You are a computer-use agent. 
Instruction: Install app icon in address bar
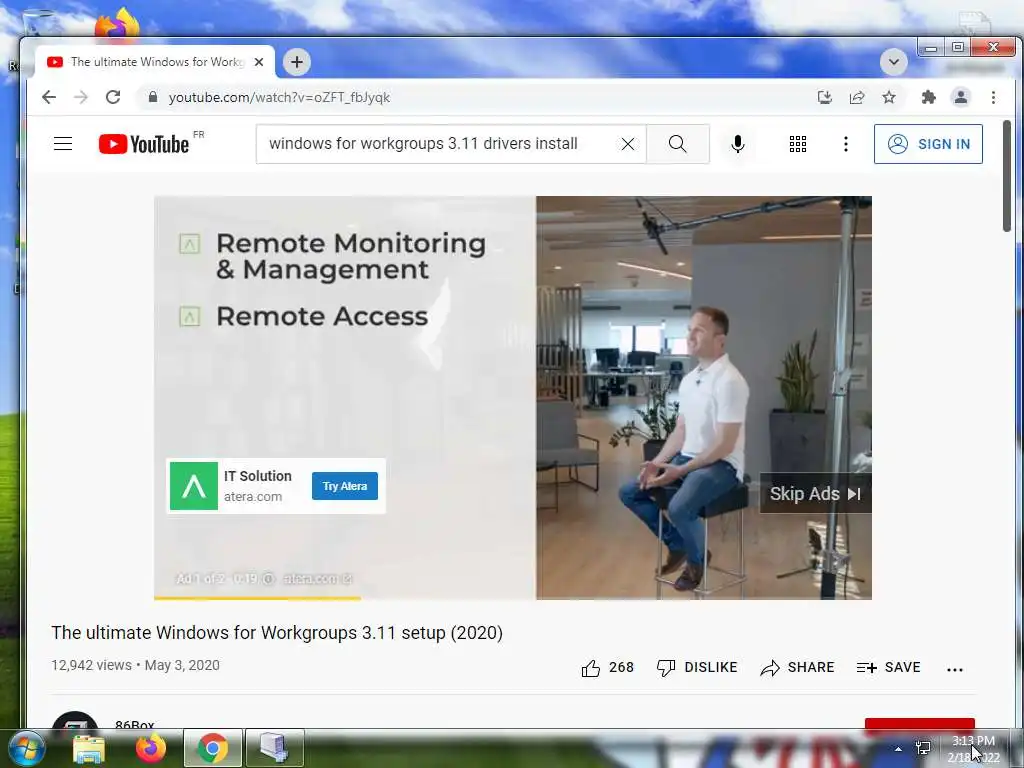point(825,97)
